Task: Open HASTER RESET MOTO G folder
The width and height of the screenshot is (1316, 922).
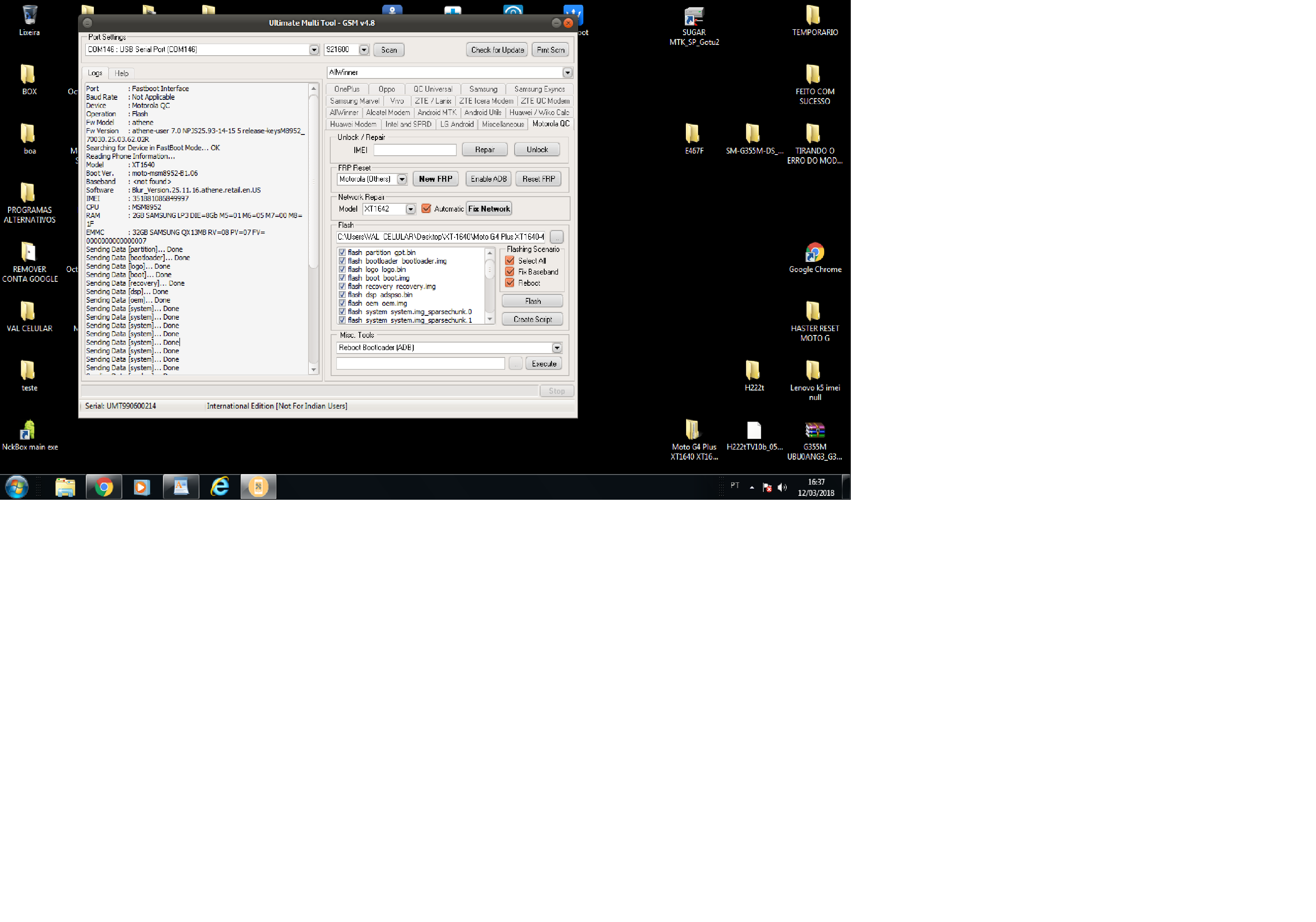Action: click(815, 321)
